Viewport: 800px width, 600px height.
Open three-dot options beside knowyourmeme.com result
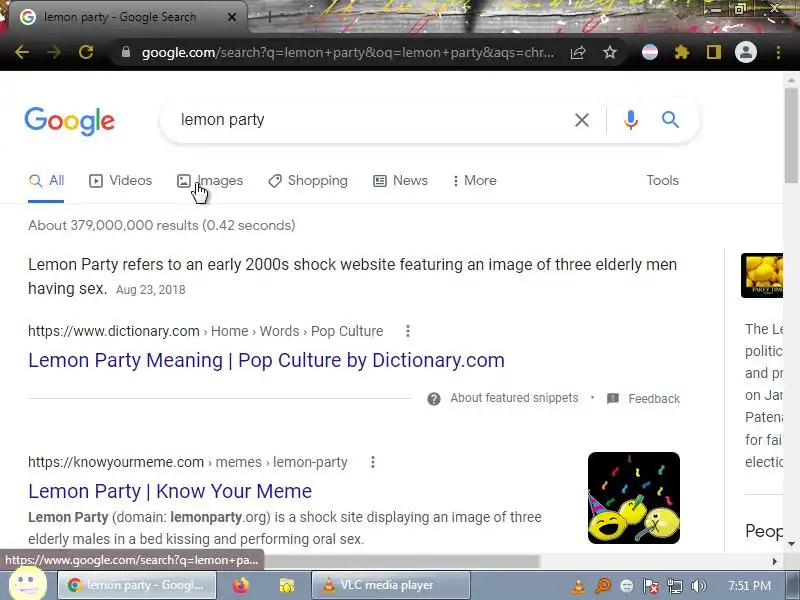pos(373,462)
